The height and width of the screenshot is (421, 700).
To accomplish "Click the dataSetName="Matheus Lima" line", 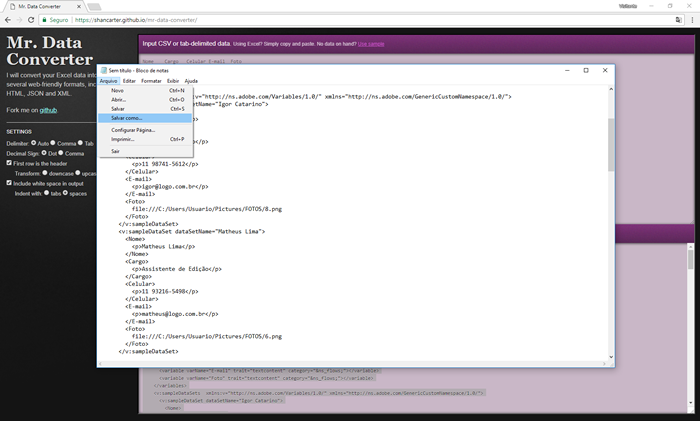I will (x=192, y=231).
